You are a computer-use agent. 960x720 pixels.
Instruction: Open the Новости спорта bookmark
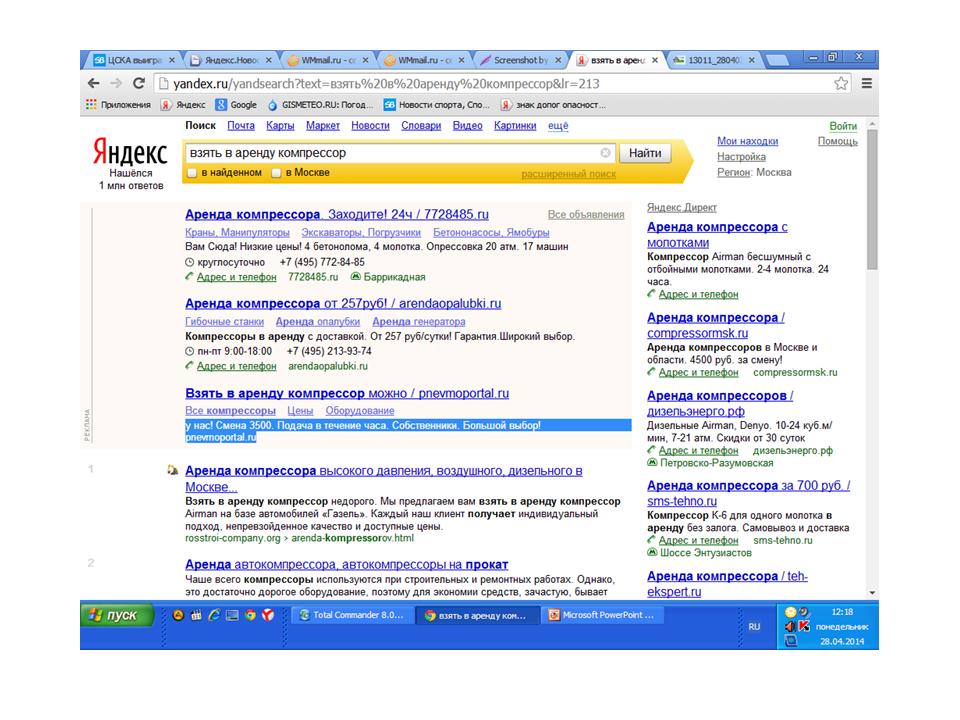(x=437, y=105)
